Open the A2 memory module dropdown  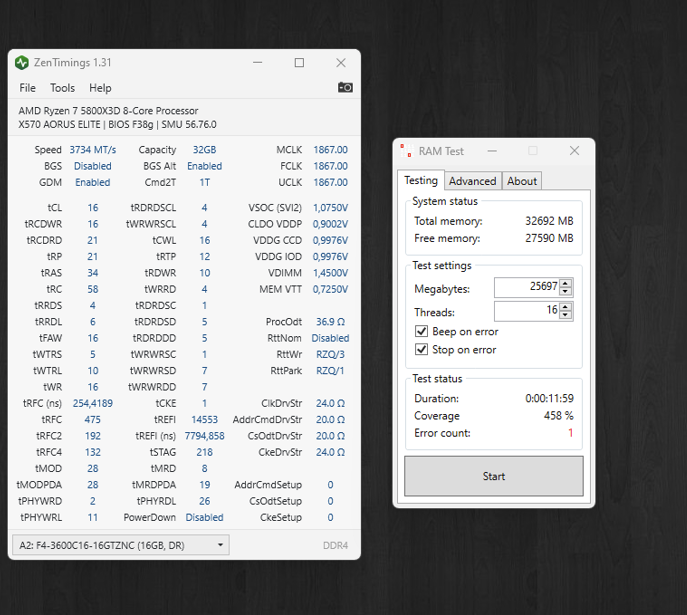click(120, 545)
